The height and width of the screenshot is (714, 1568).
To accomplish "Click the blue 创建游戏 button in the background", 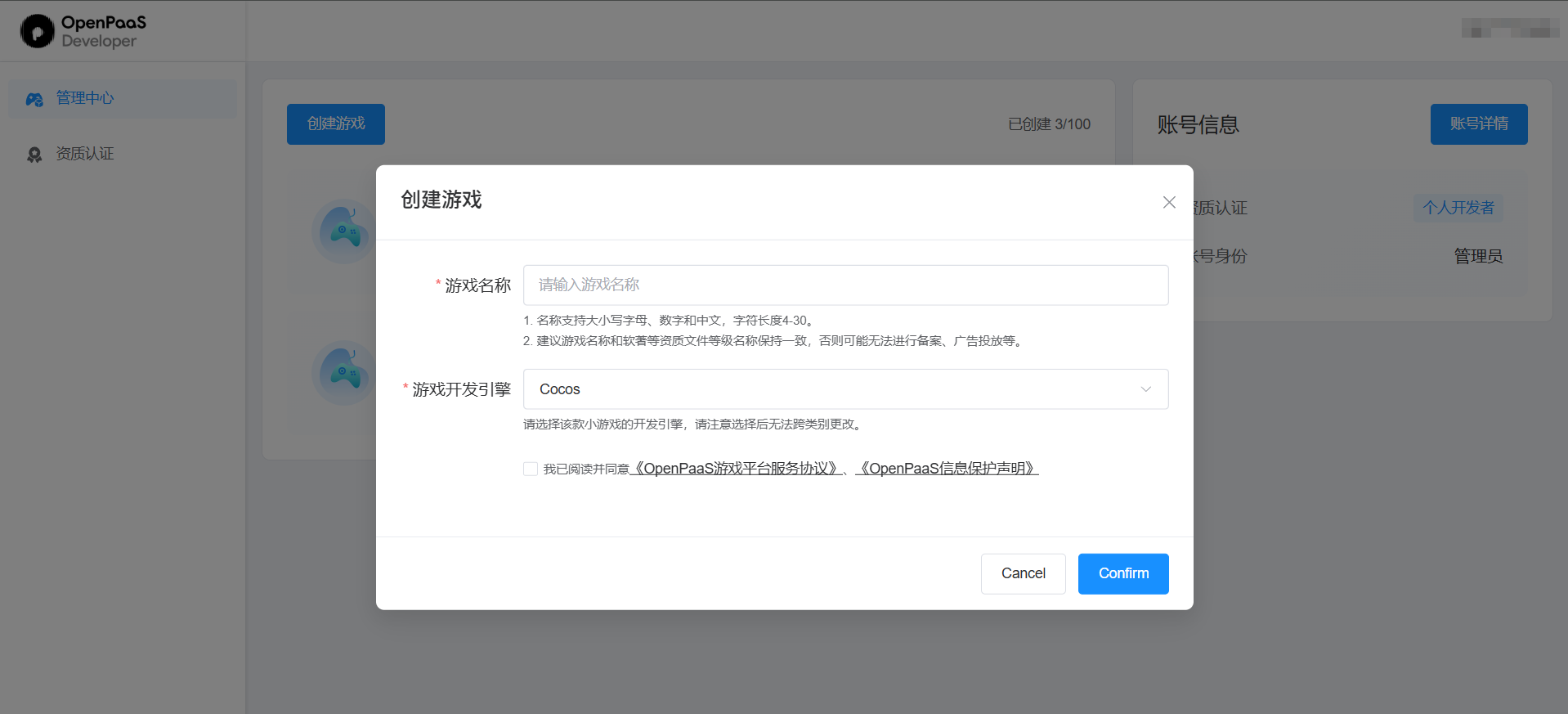I will (336, 124).
